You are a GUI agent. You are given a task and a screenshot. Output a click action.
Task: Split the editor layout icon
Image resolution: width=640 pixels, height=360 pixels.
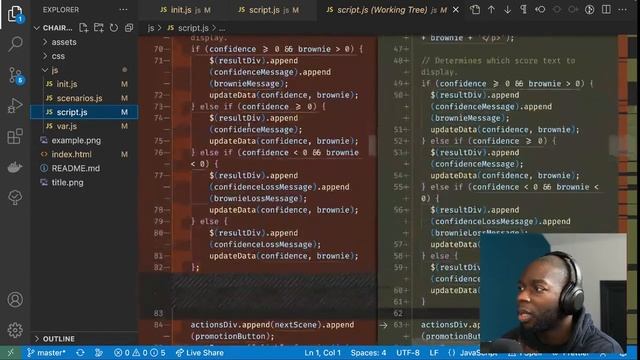click(x=606, y=9)
